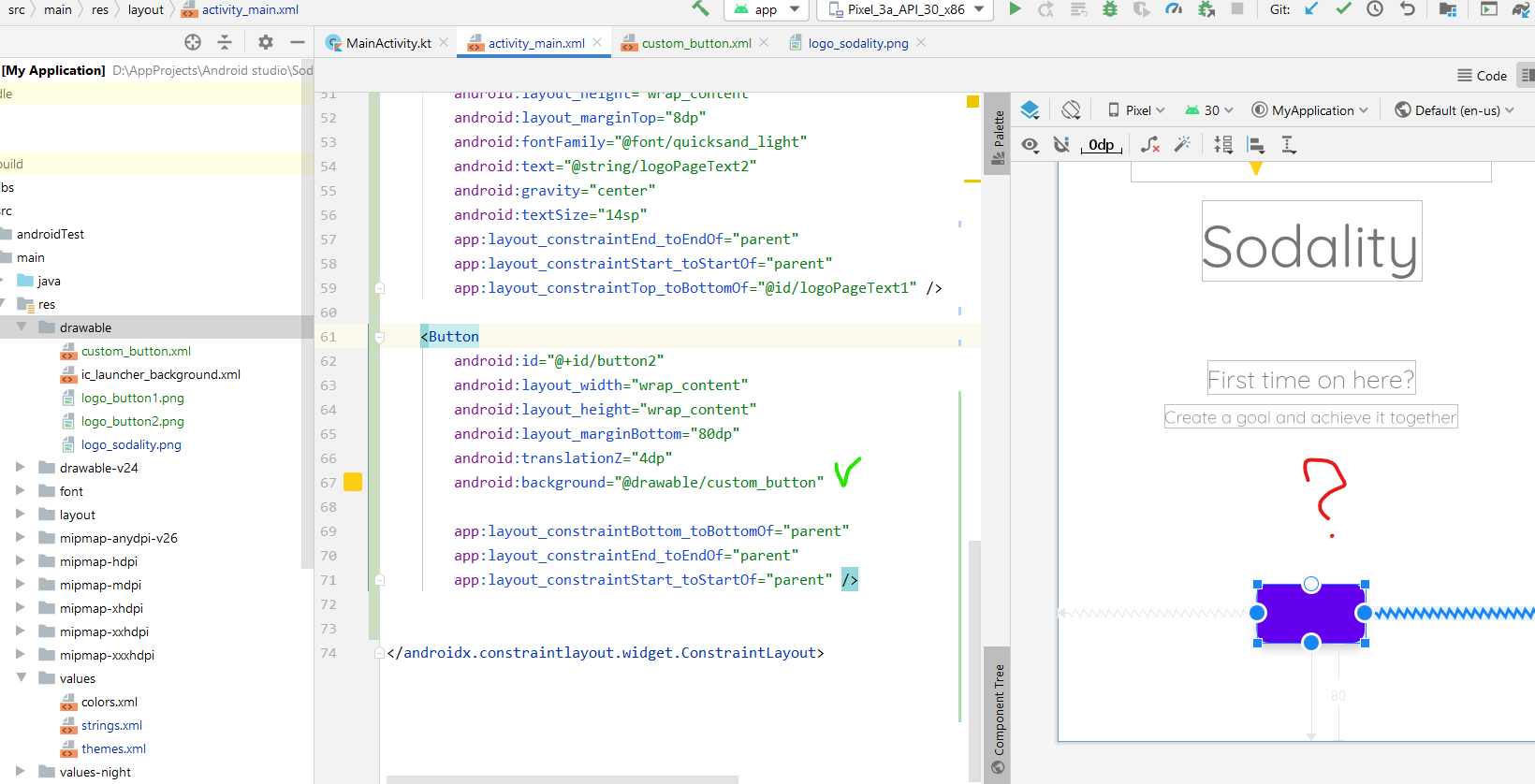Select purple button in design preview
Screen dimensions: 1535x784
[1310, 614]
